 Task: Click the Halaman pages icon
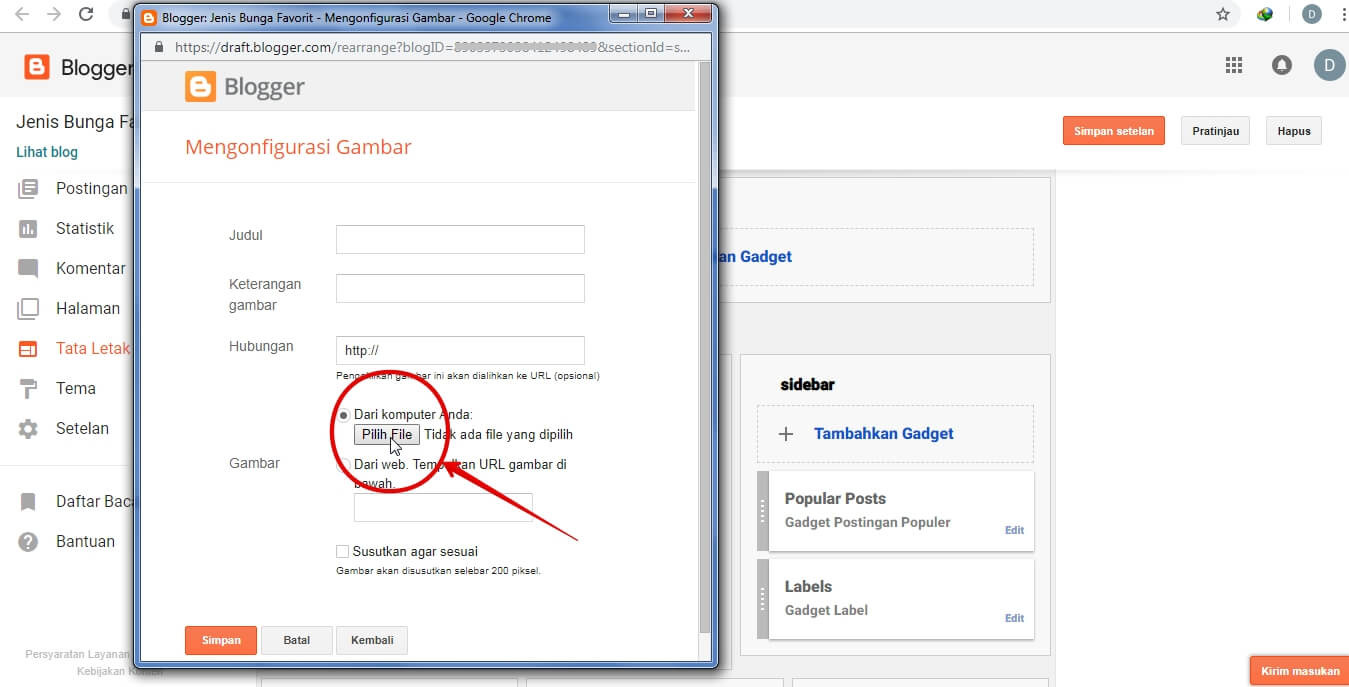28,308
